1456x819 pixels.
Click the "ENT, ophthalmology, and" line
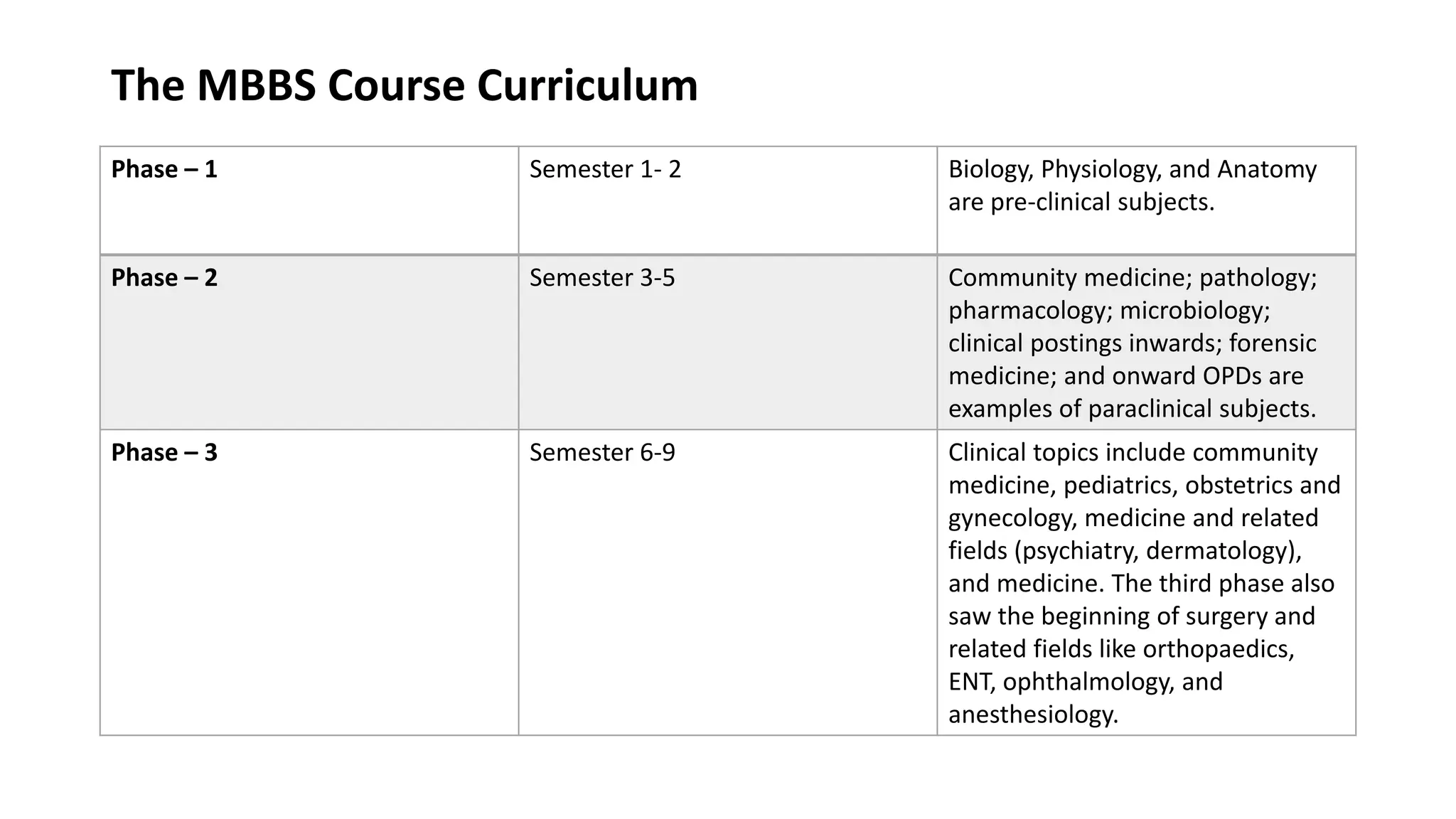point(1085,681)
